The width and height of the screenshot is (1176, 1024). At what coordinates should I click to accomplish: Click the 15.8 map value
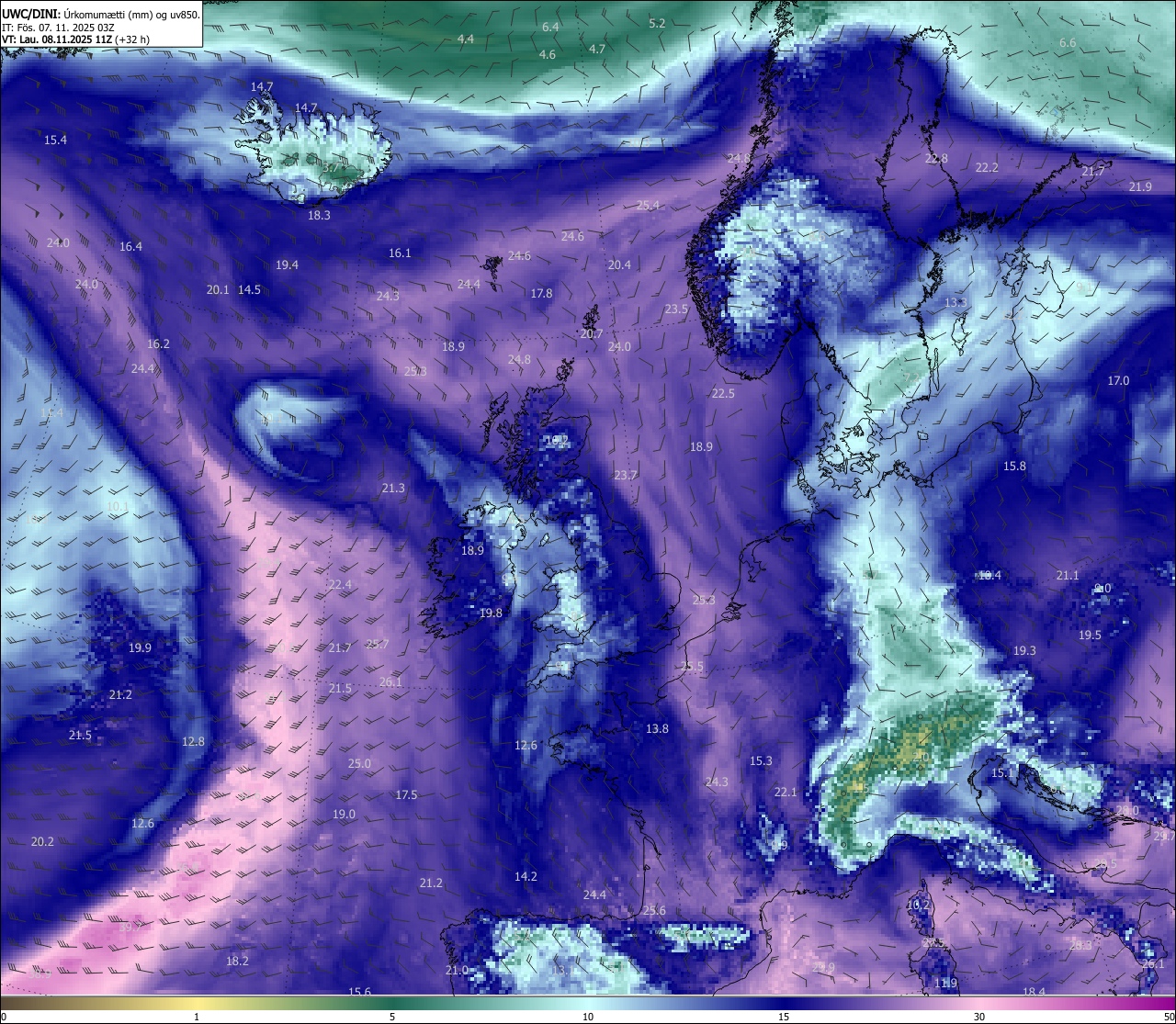click(x=1014, y=467)
